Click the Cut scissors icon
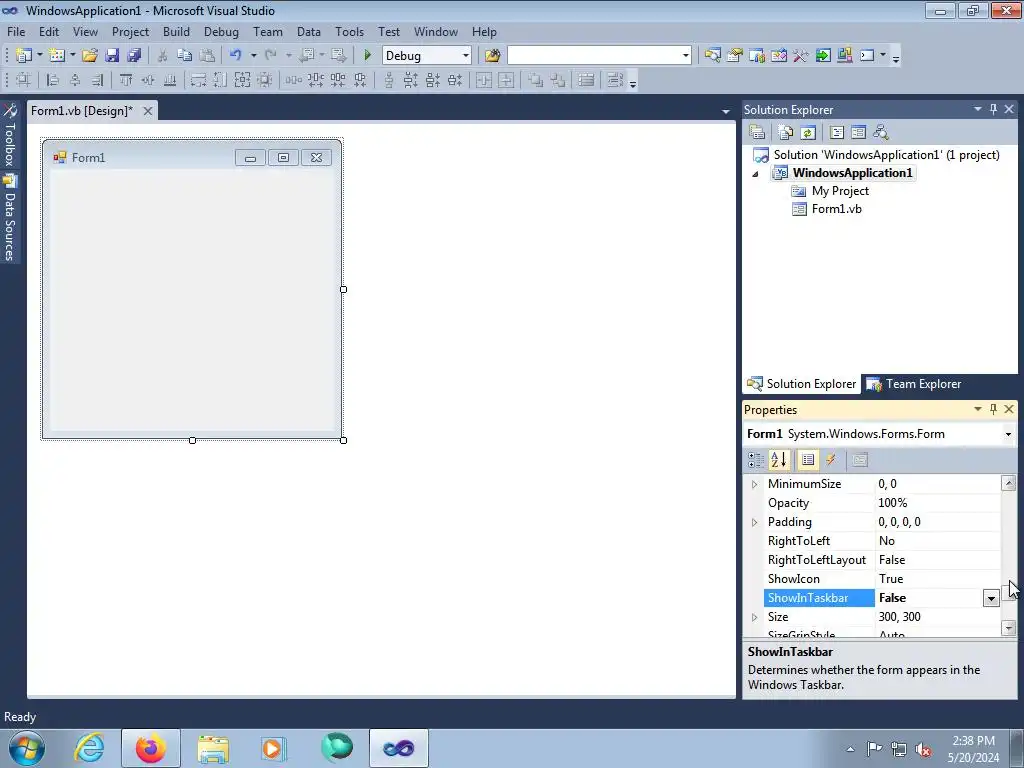 [x=163, y=56]
